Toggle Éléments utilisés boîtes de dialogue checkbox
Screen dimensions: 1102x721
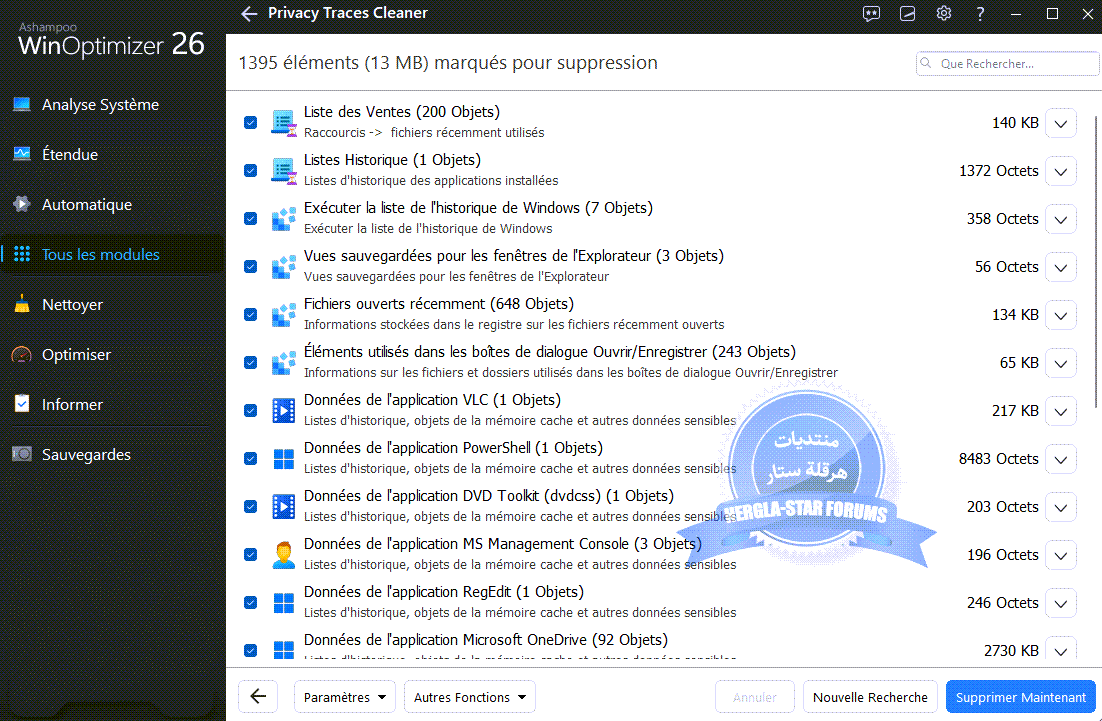(250, 363)
